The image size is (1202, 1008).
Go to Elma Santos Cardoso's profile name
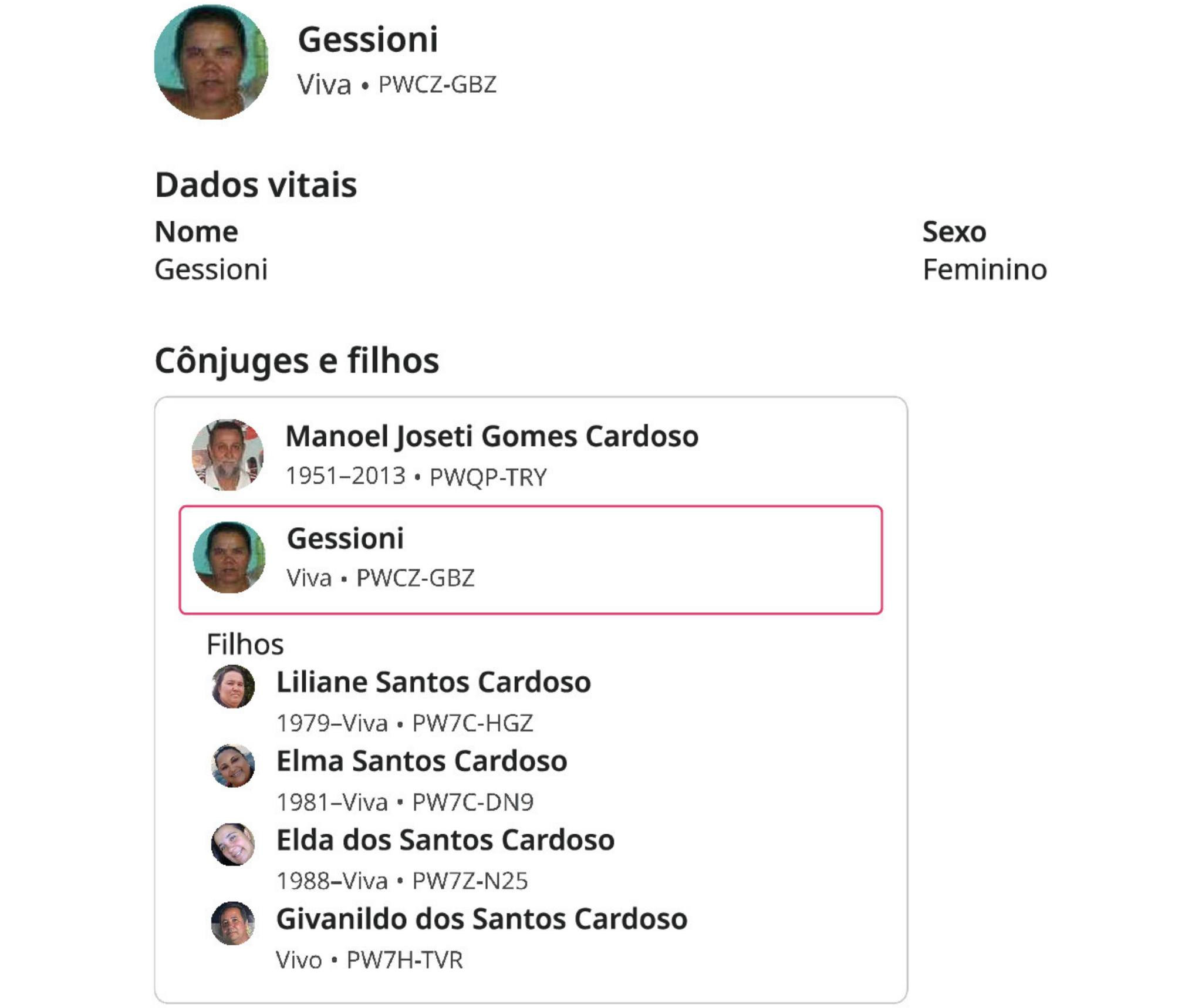(x=421, y=761)
